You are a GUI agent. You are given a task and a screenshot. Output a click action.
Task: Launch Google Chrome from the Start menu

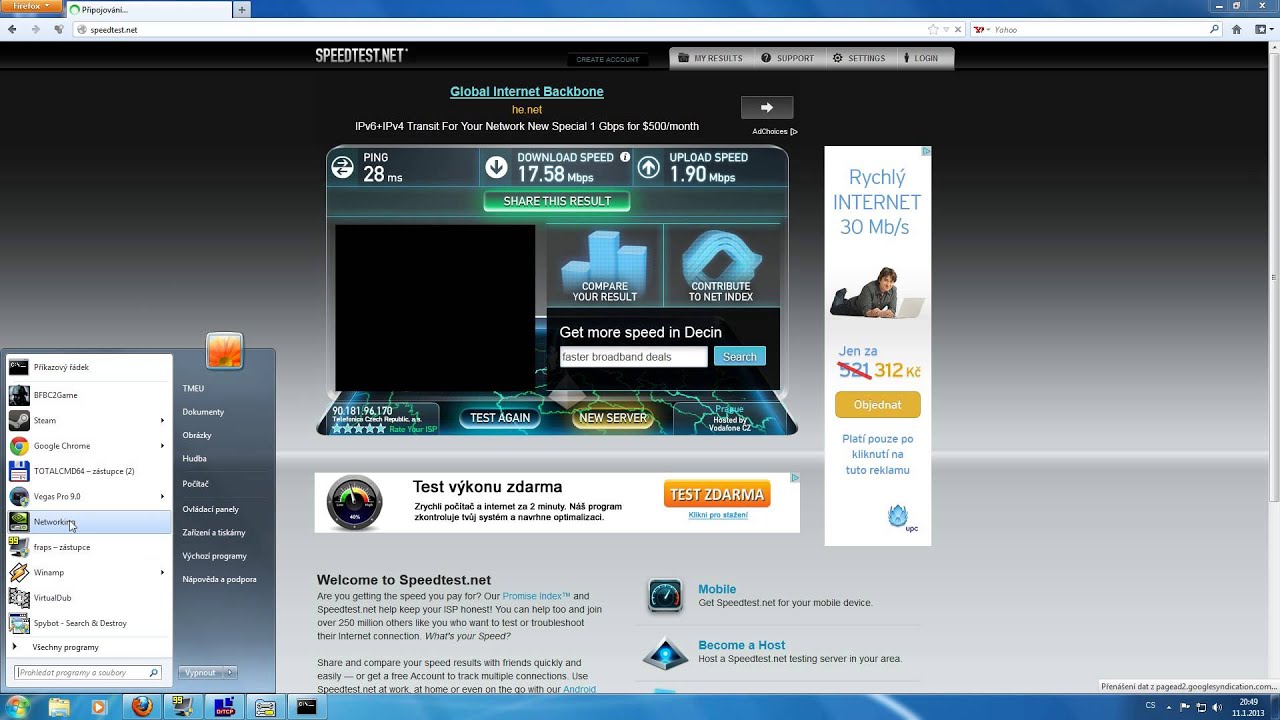88,446
